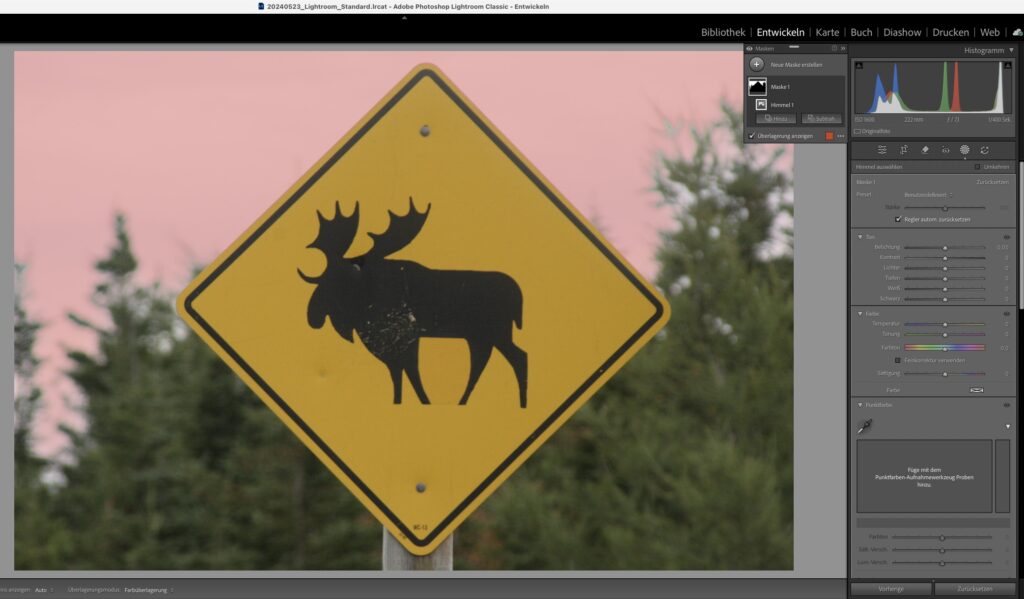Open the Preset Benutzerdefiniert dropdown
This screenshot has height=599, width=1024.
pos(929,194)
